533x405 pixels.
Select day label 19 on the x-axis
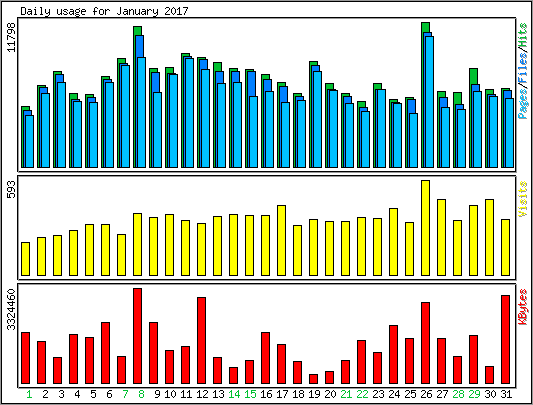tap(314, 394)
